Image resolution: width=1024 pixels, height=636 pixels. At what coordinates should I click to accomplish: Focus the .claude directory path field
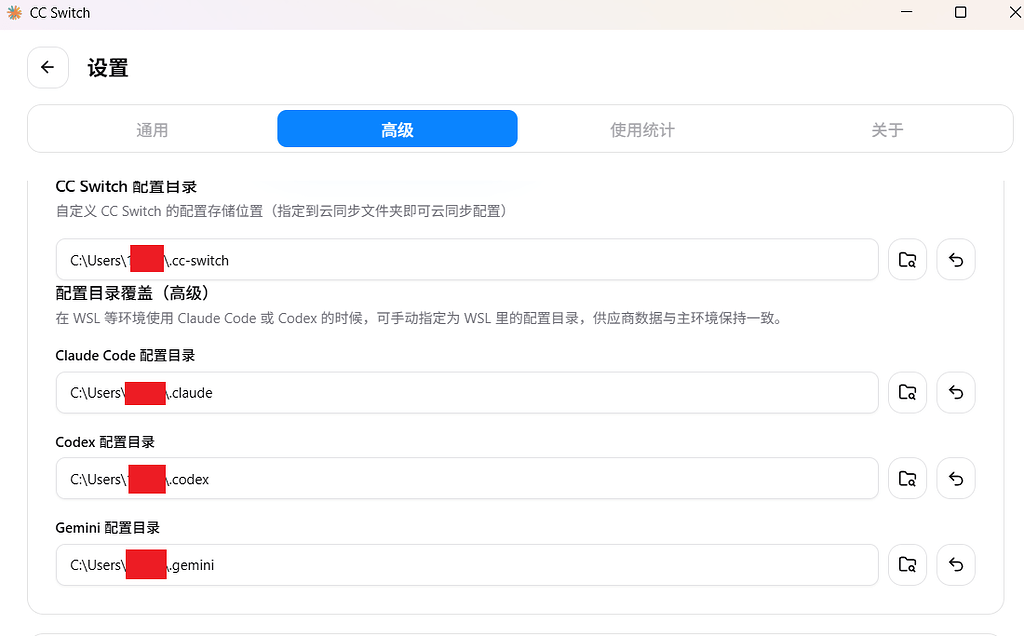pos(467,392)
